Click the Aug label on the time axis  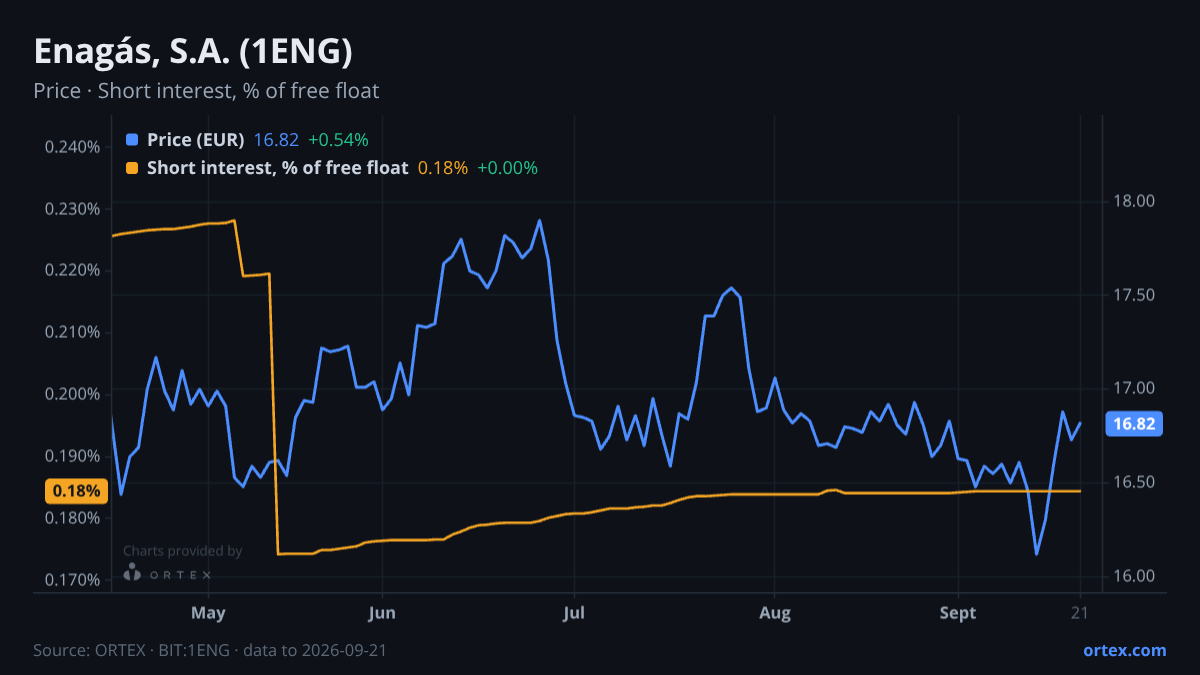(x=774, y=612)
